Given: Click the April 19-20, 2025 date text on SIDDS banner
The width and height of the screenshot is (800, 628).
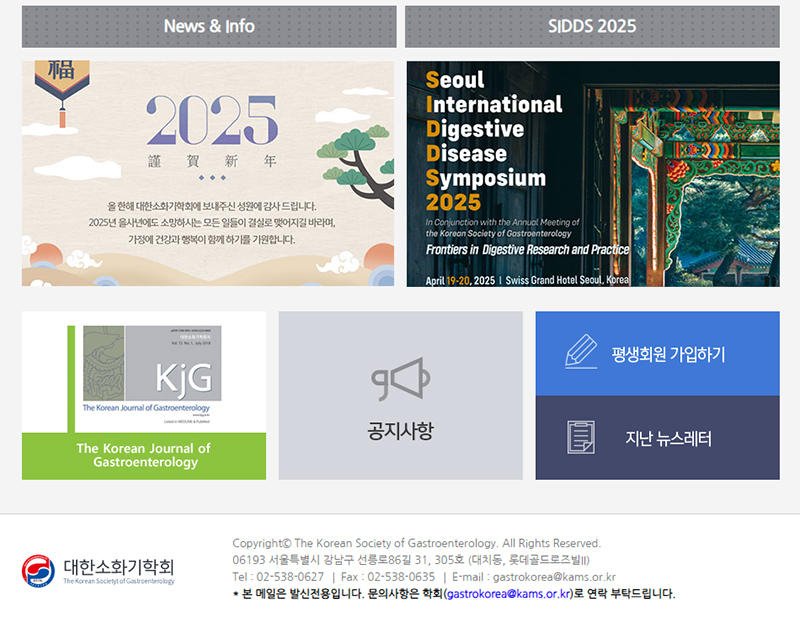Looking at the screenshot, I should point(460,281).
